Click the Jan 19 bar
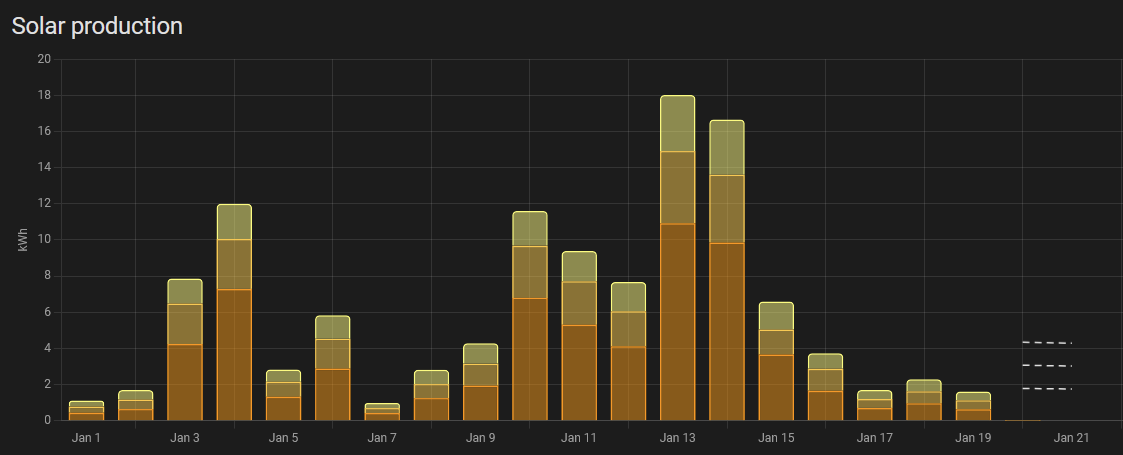The height and width of the screenshot is (455, 1123). (x=973, y=406)
